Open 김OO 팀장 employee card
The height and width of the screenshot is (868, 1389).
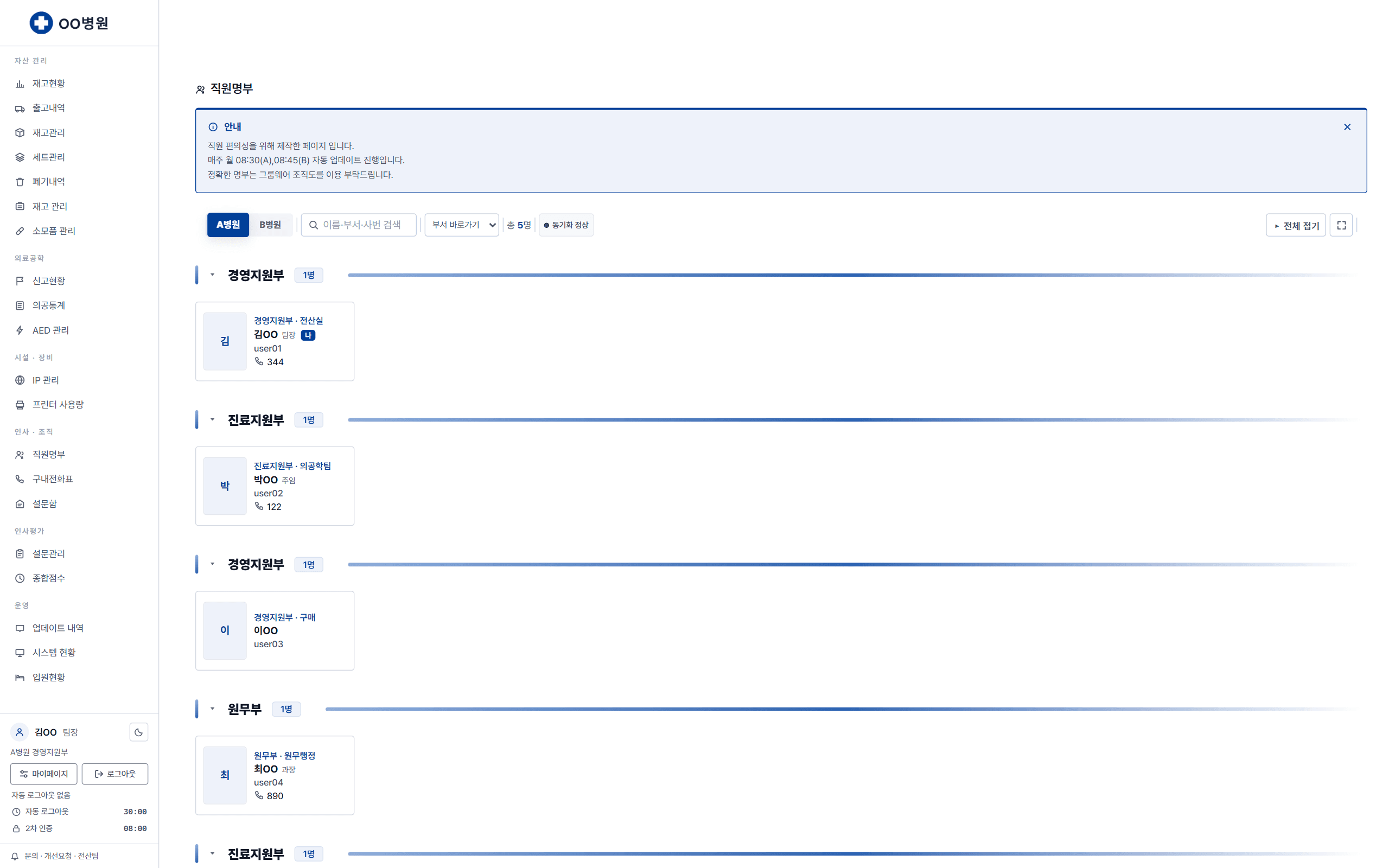click(275, 342)
